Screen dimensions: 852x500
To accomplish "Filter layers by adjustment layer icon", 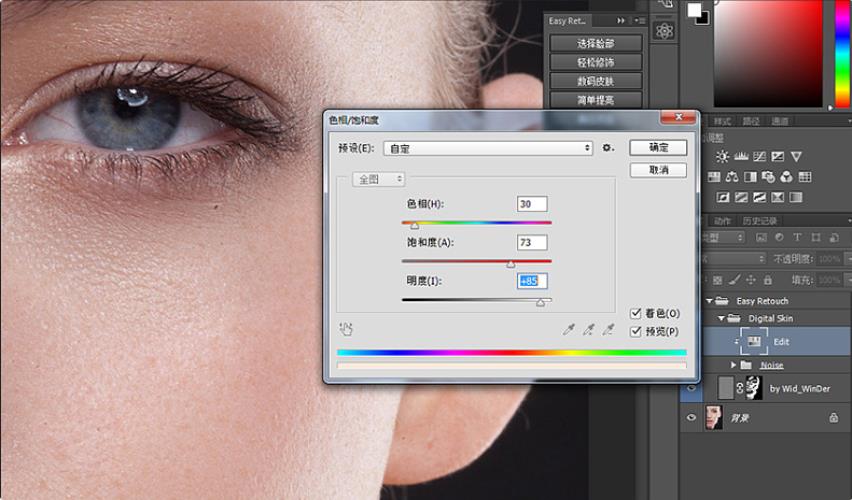I will (x=779, y=238).
